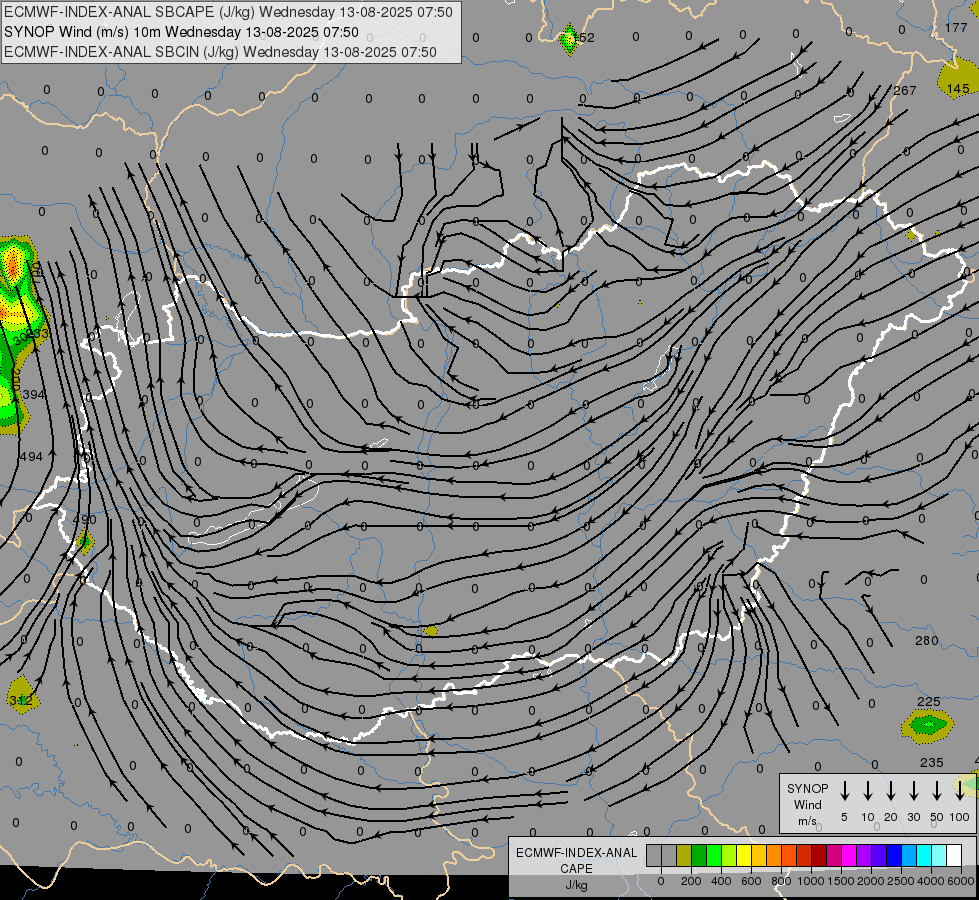Click the 177 CAPE value on map
This screenshot has width=979, height=900.
(x=956, y=27)
